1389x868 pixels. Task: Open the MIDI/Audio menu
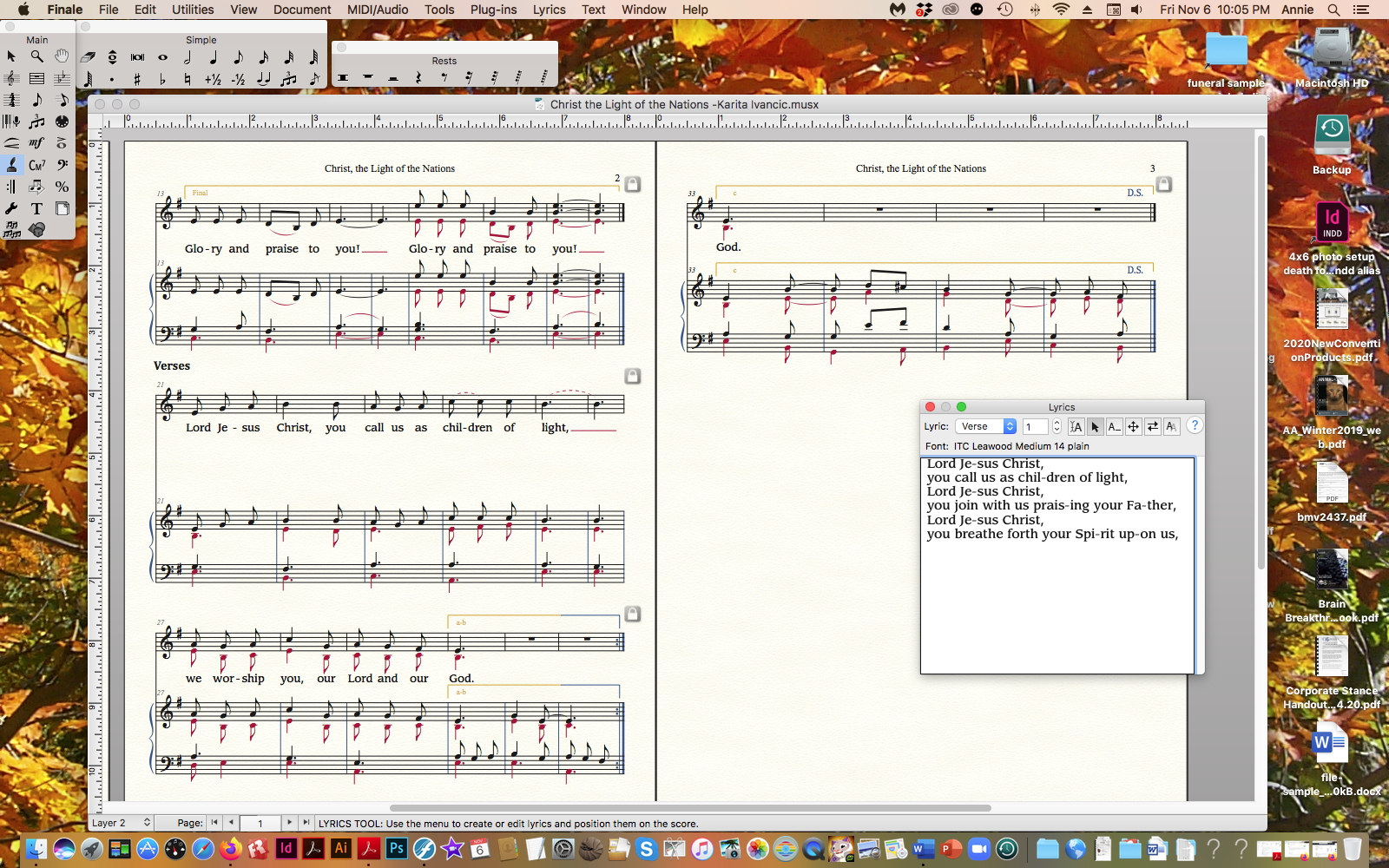(x=378, y=10)
